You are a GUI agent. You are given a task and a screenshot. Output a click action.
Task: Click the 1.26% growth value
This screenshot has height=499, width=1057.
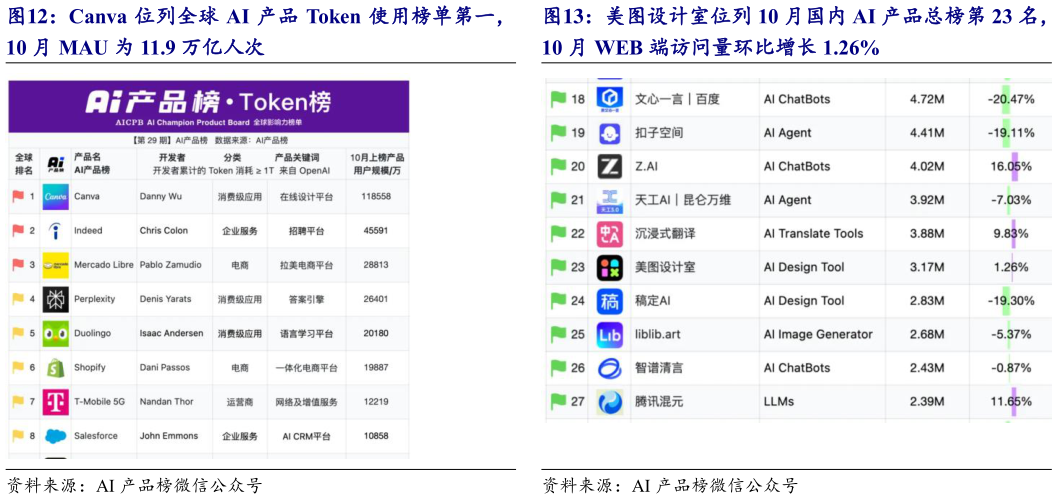click(1011, 268)
